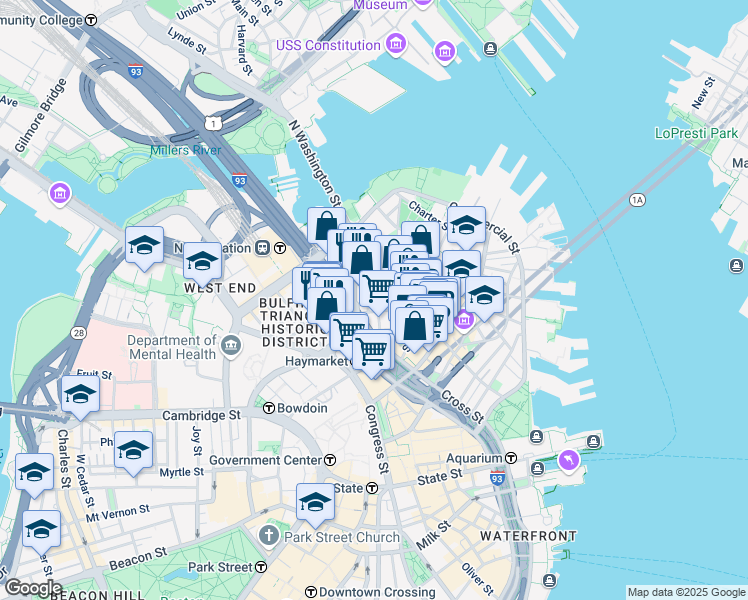This screenshot has height=600, width=748.
Task: Click the Bowdoin T station icon
Action: point(269,408)
